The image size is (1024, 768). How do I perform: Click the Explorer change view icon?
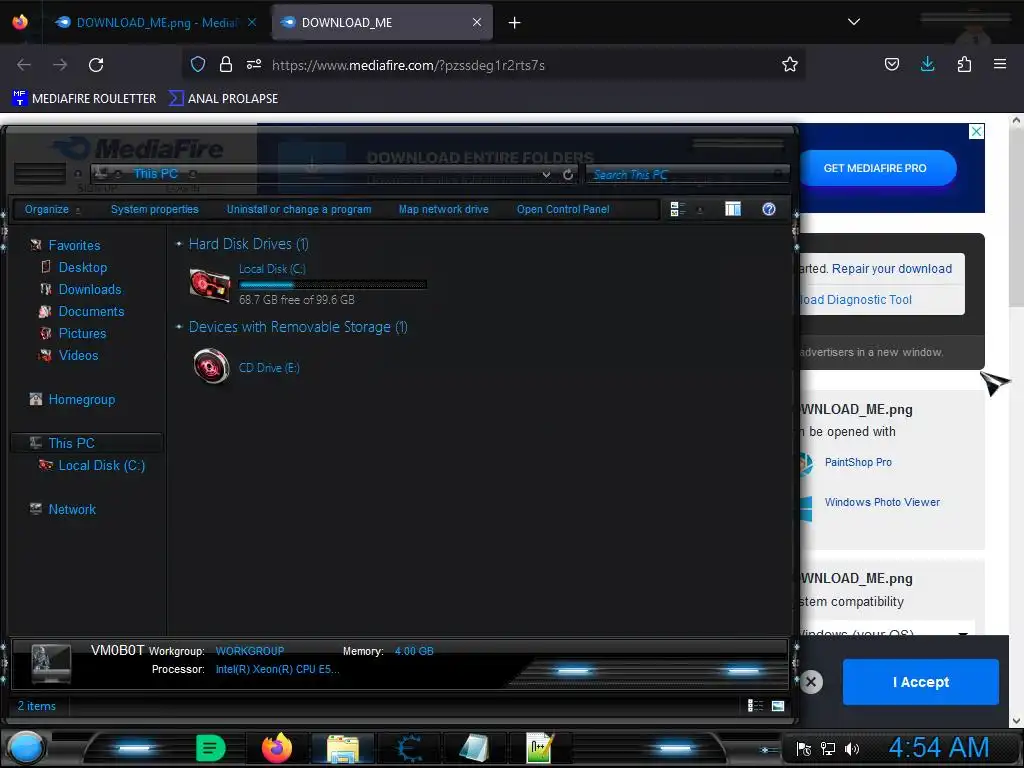click(x=678, y=209)
